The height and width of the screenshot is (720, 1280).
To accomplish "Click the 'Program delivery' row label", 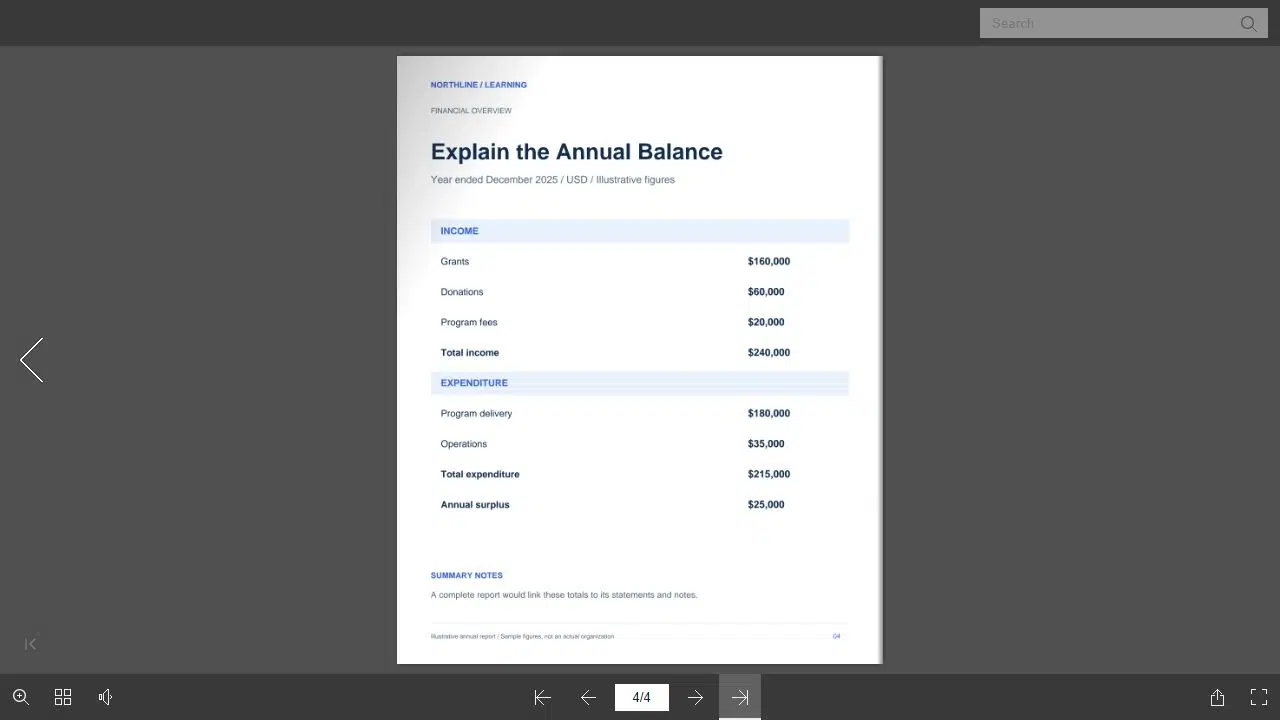I will (x=476, y=414).
